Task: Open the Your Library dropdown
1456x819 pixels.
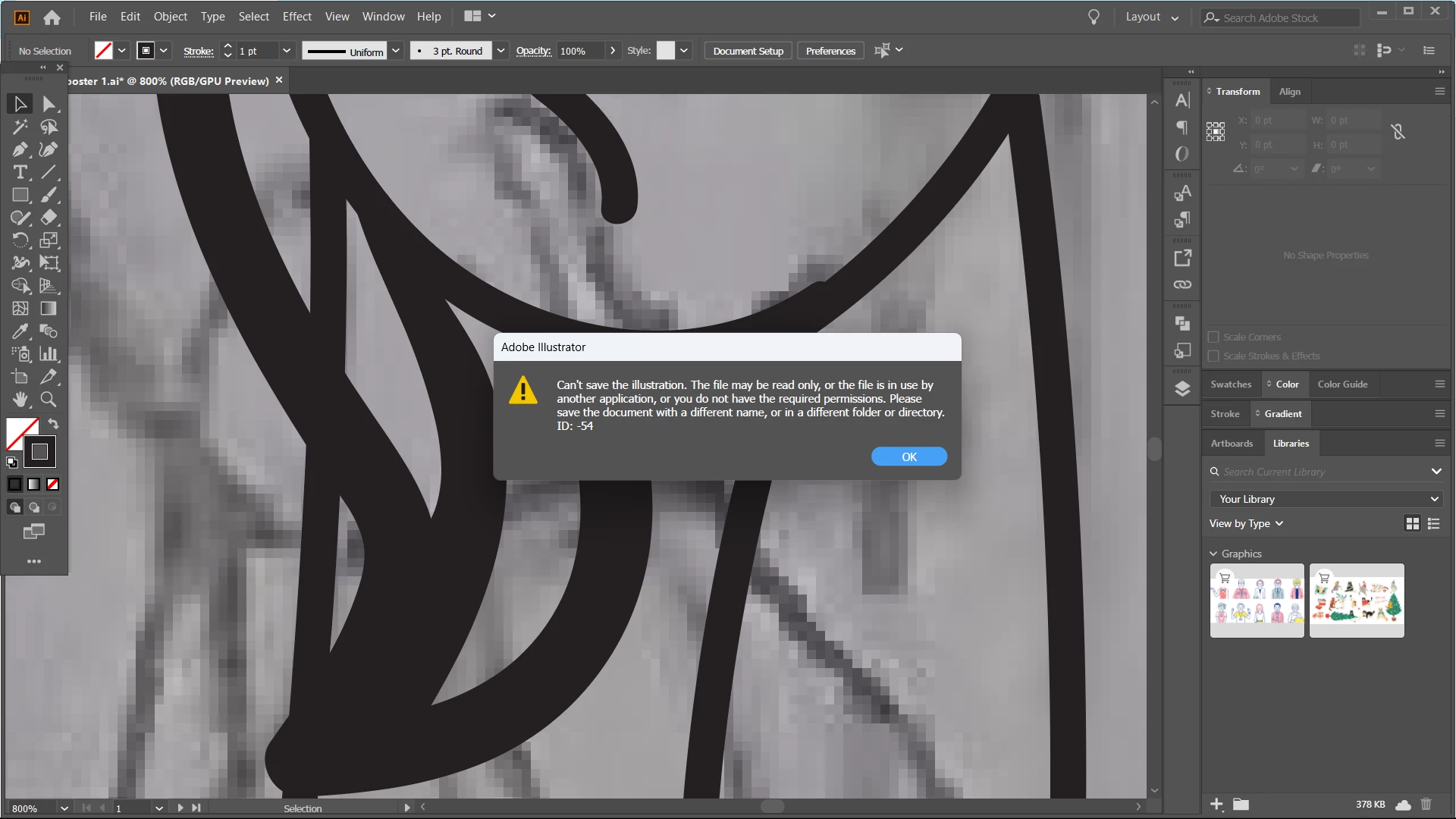Action: pos(1326,499)
